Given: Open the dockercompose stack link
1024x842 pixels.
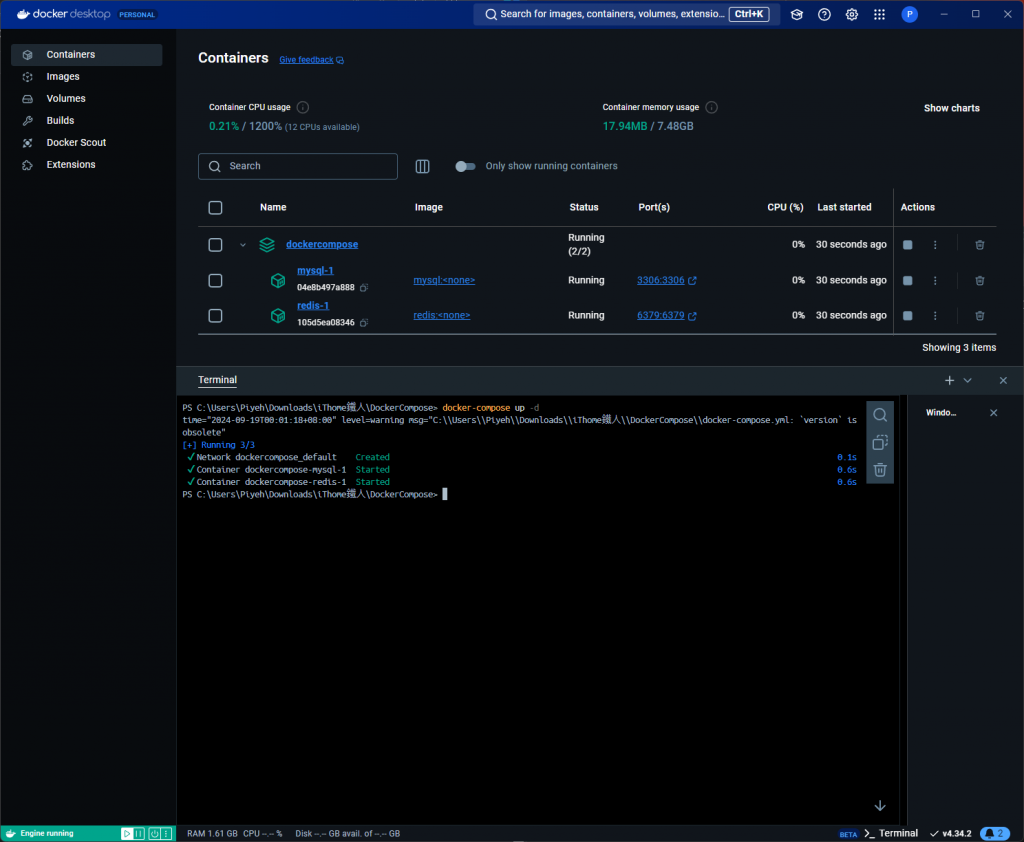Looking at the screenshot, I should [x=322, y=244].
